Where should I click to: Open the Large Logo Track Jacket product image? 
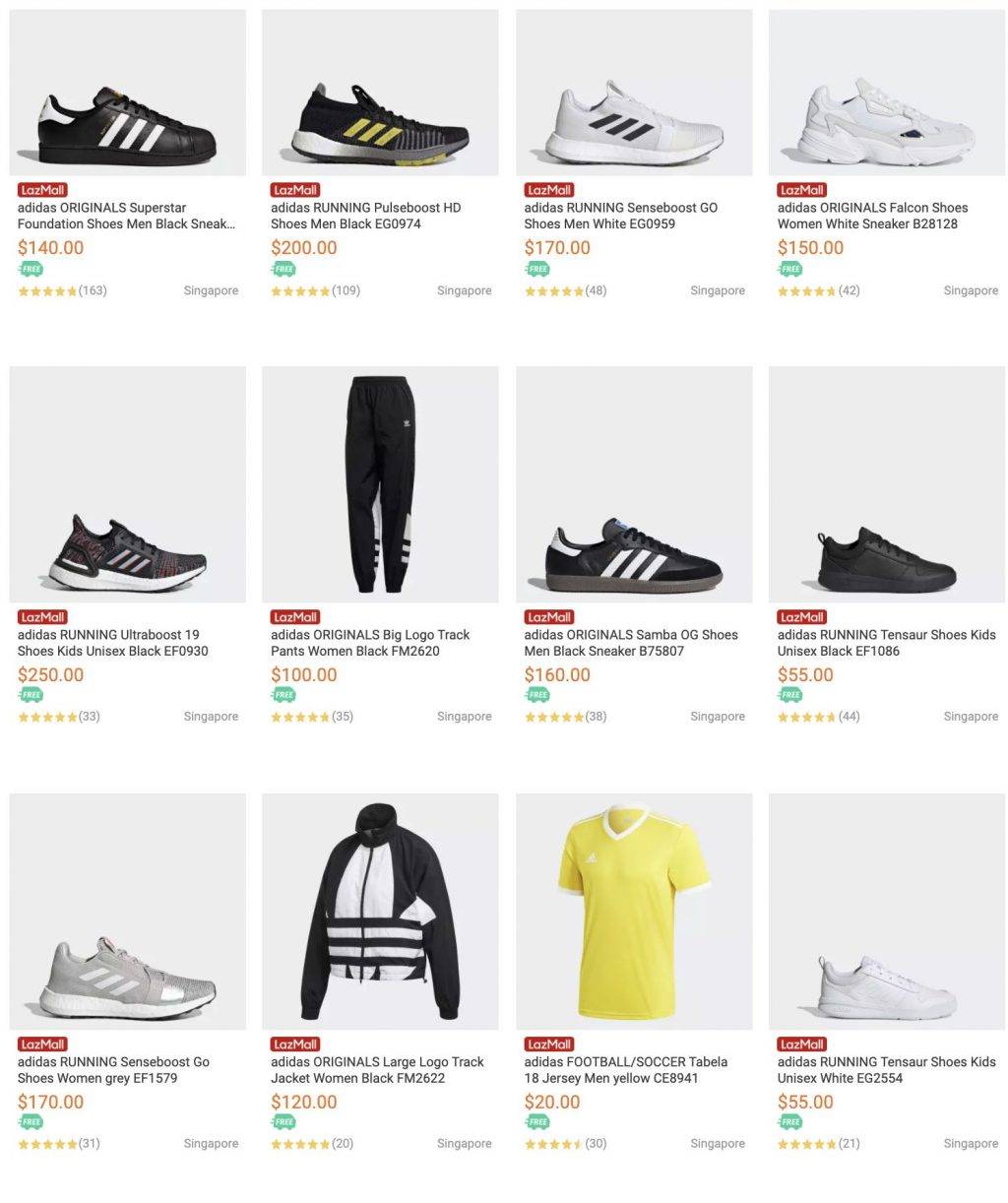click(380, 911)
